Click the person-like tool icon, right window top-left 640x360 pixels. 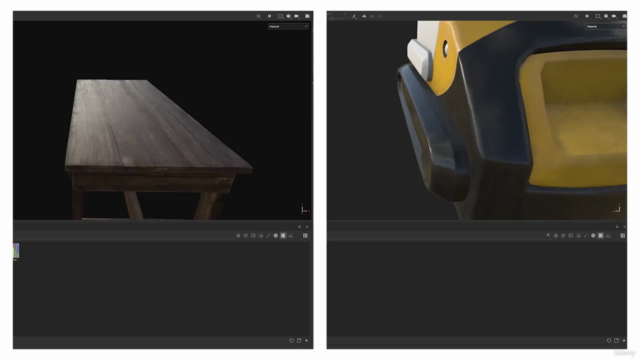click(354, 16)
